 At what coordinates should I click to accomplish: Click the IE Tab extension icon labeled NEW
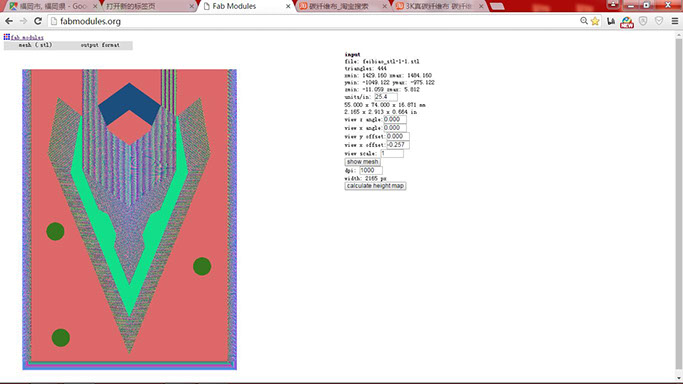627,22
